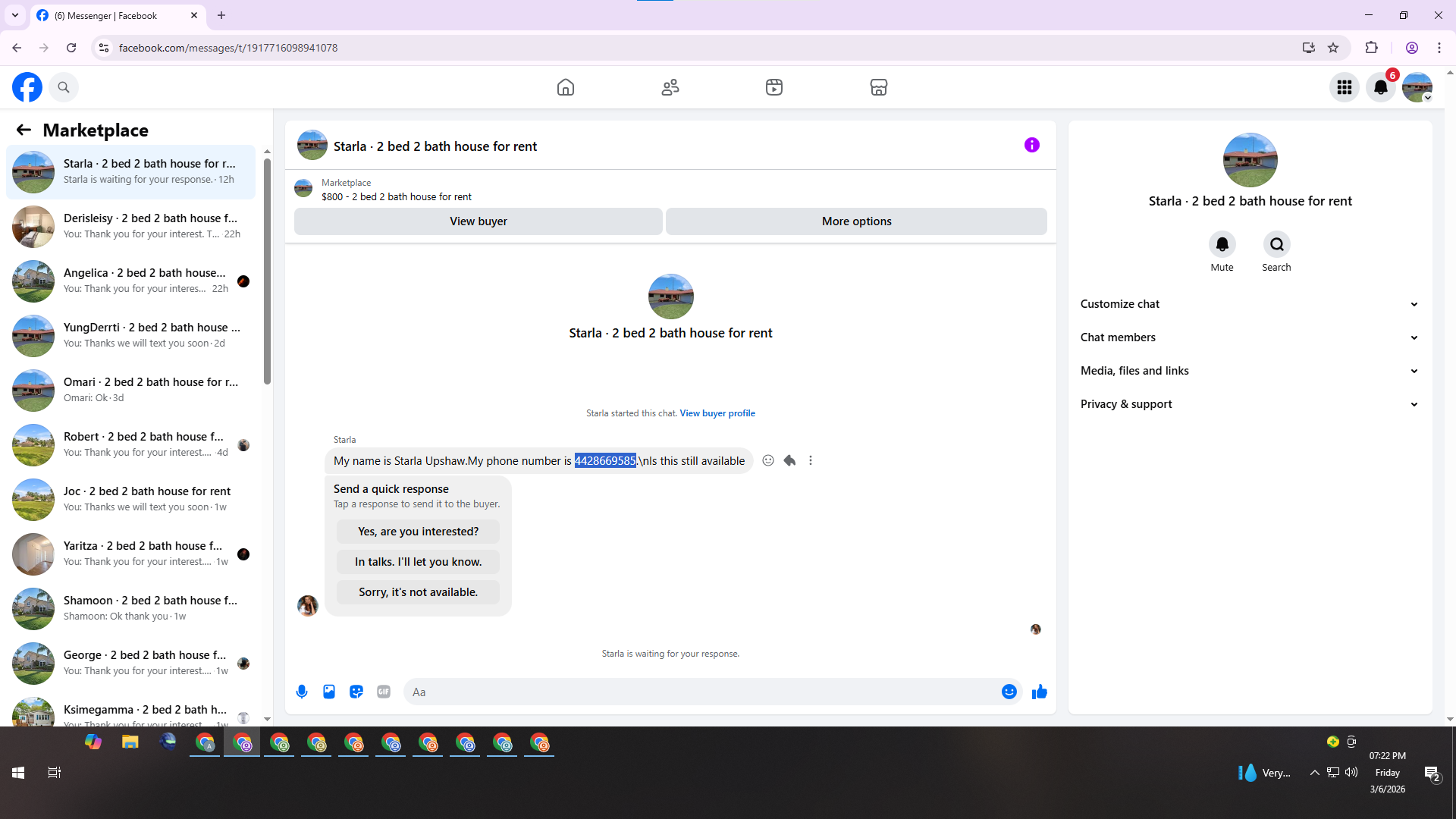Send a thumbs up like
This screenshot has width=1456, height=819.
1039,692
